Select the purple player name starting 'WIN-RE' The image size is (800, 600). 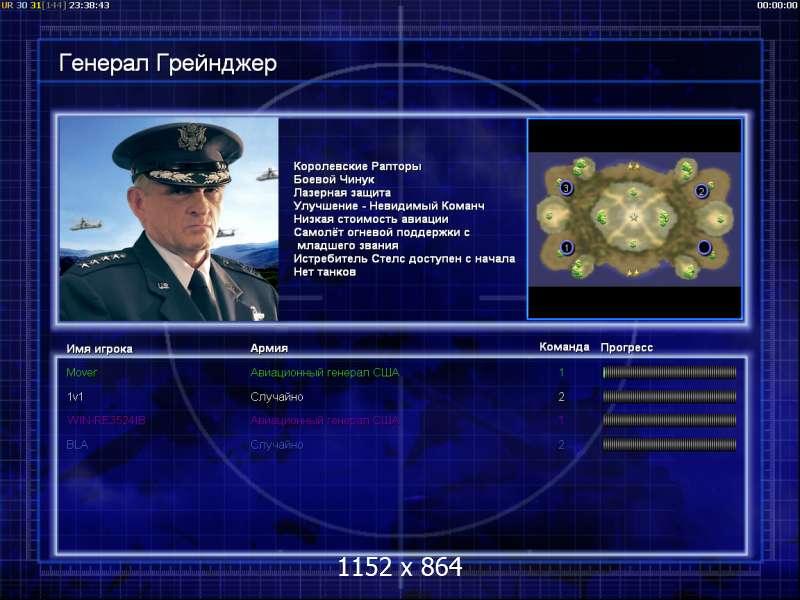coord(106,420)
